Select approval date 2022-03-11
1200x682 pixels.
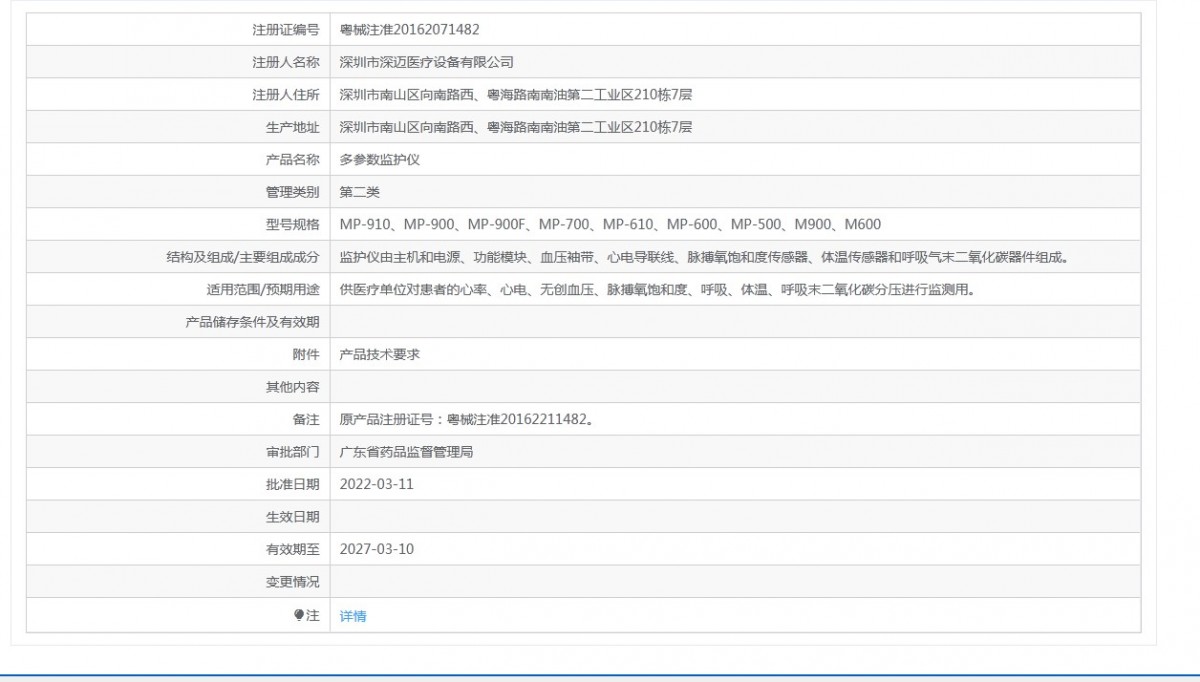pyautogui.click(x=377, y=484)
